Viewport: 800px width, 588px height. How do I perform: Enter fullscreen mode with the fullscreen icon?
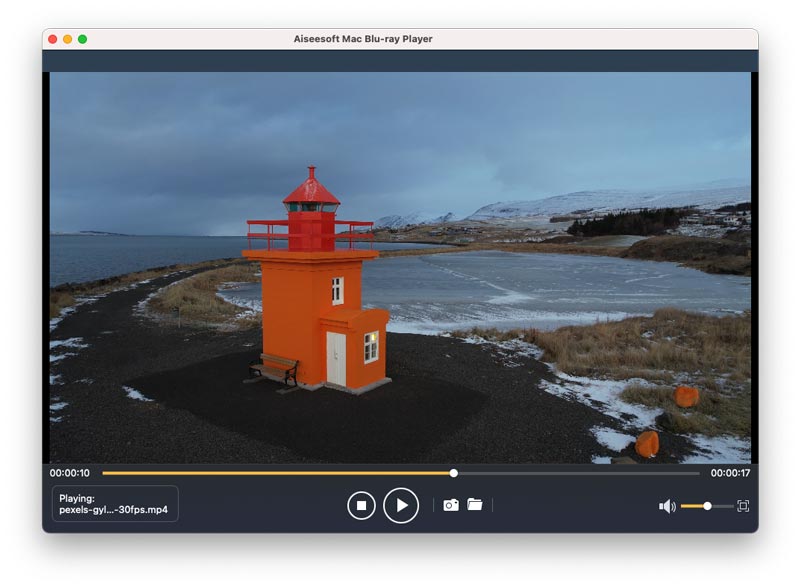pos(743,506)
